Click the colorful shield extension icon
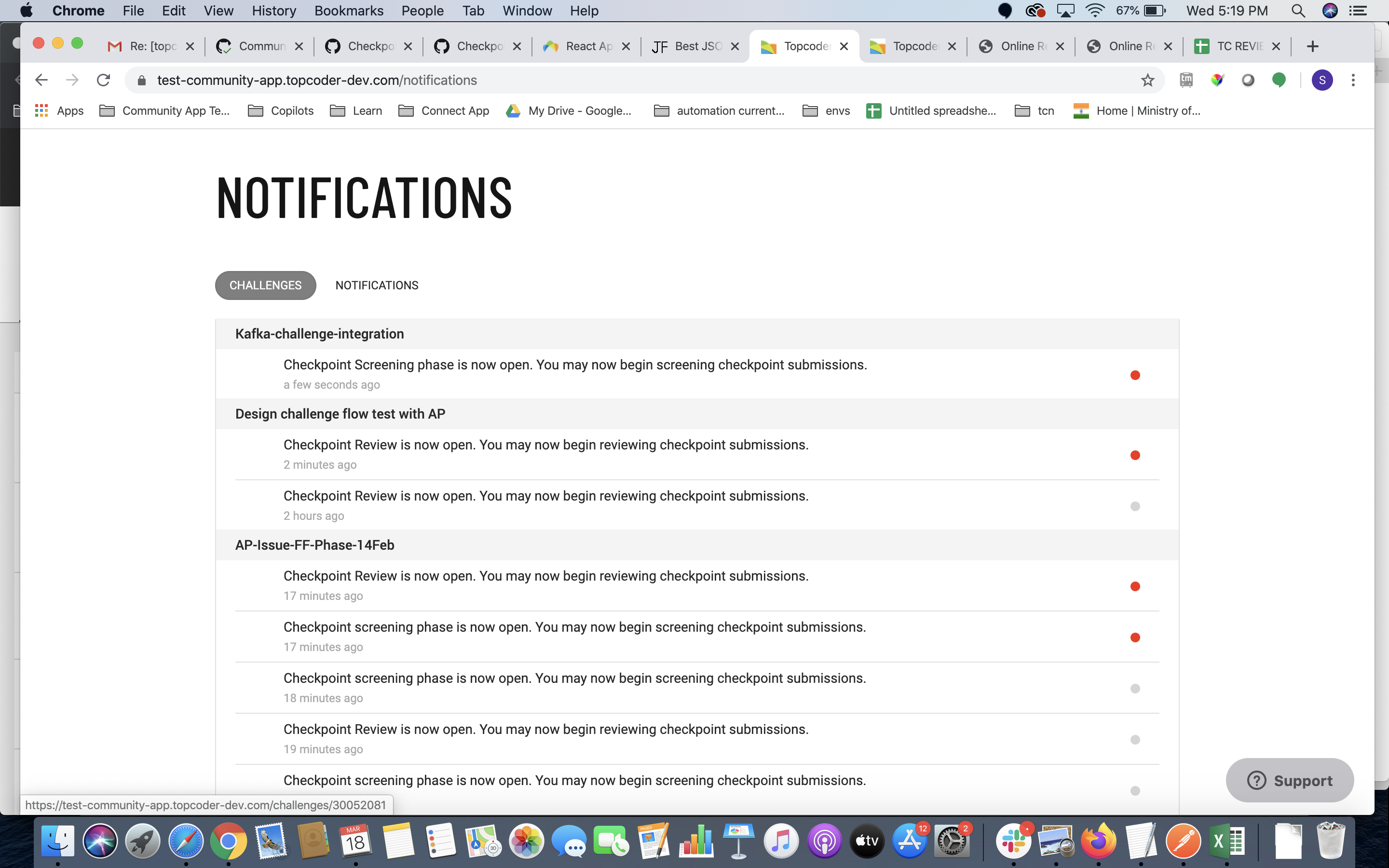 (1217, 80)
